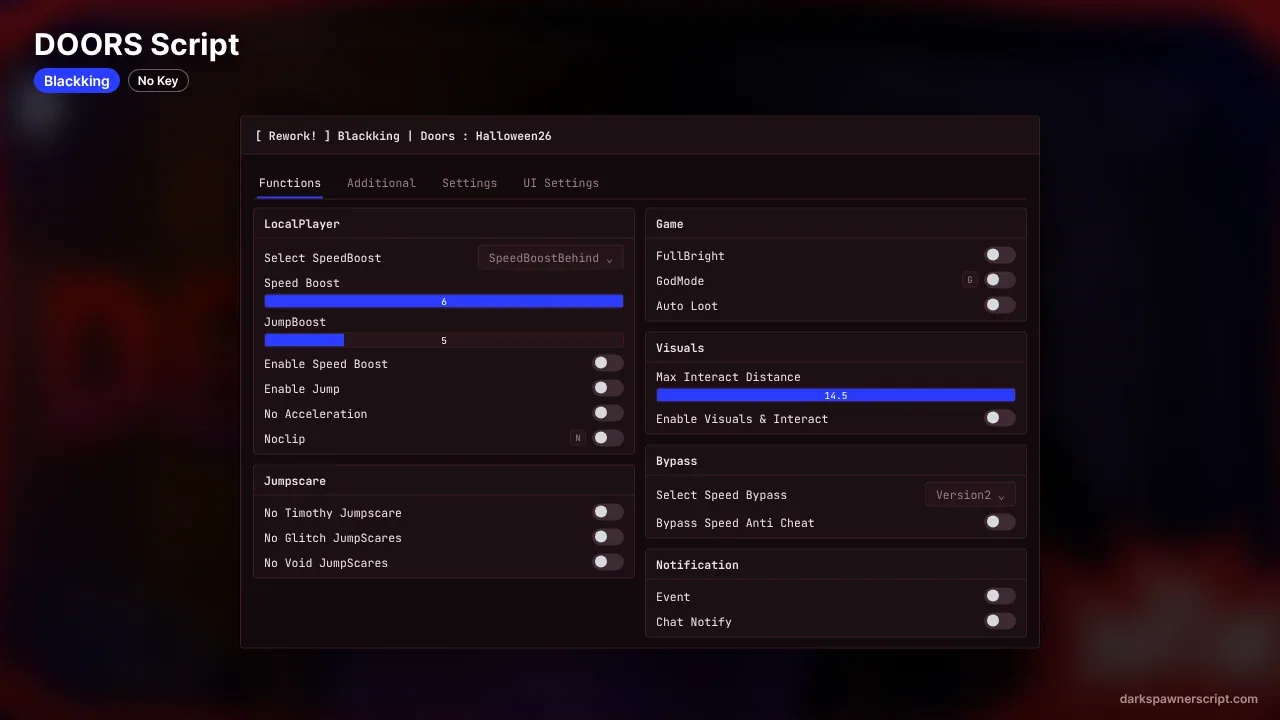The height and width of the screenshot is (720, 1280).
Task: Click the LocalPlayer section header
Action: [302, 224]
